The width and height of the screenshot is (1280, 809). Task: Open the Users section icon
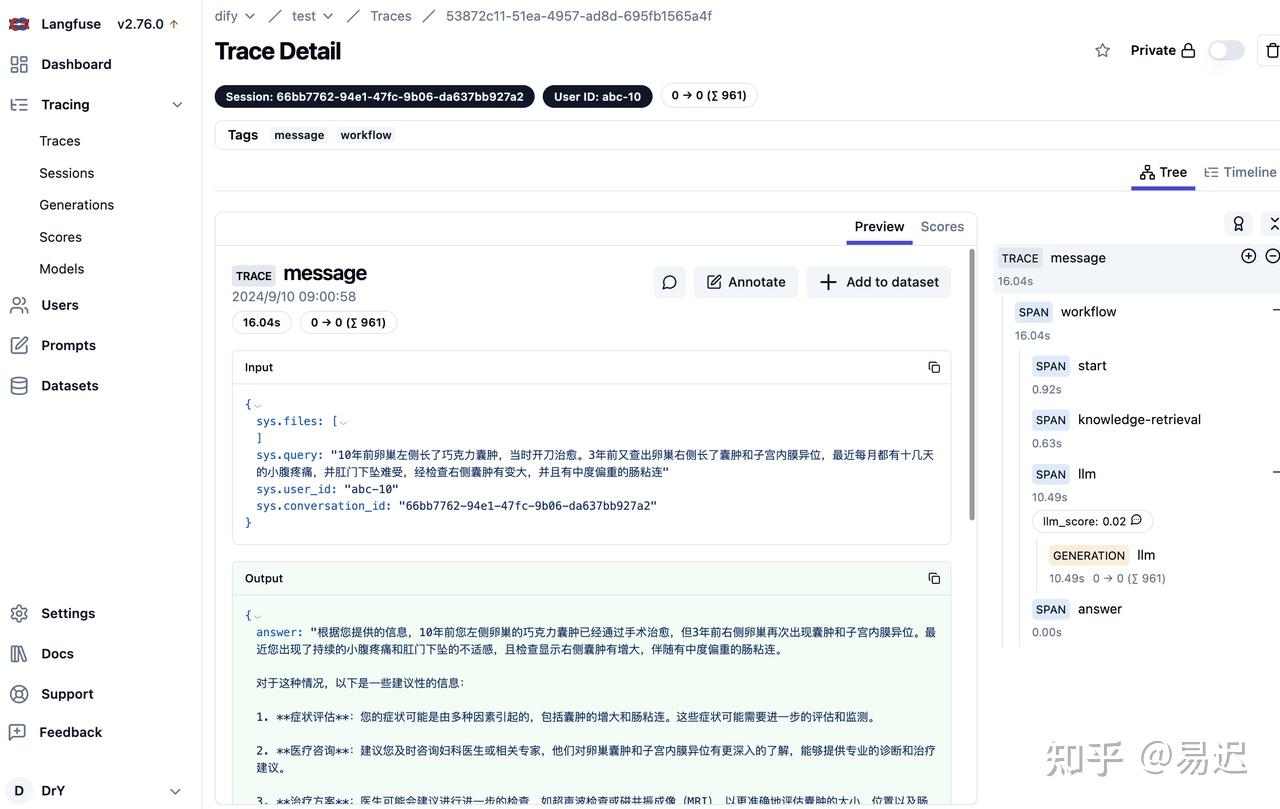click(x=19, y=305)
